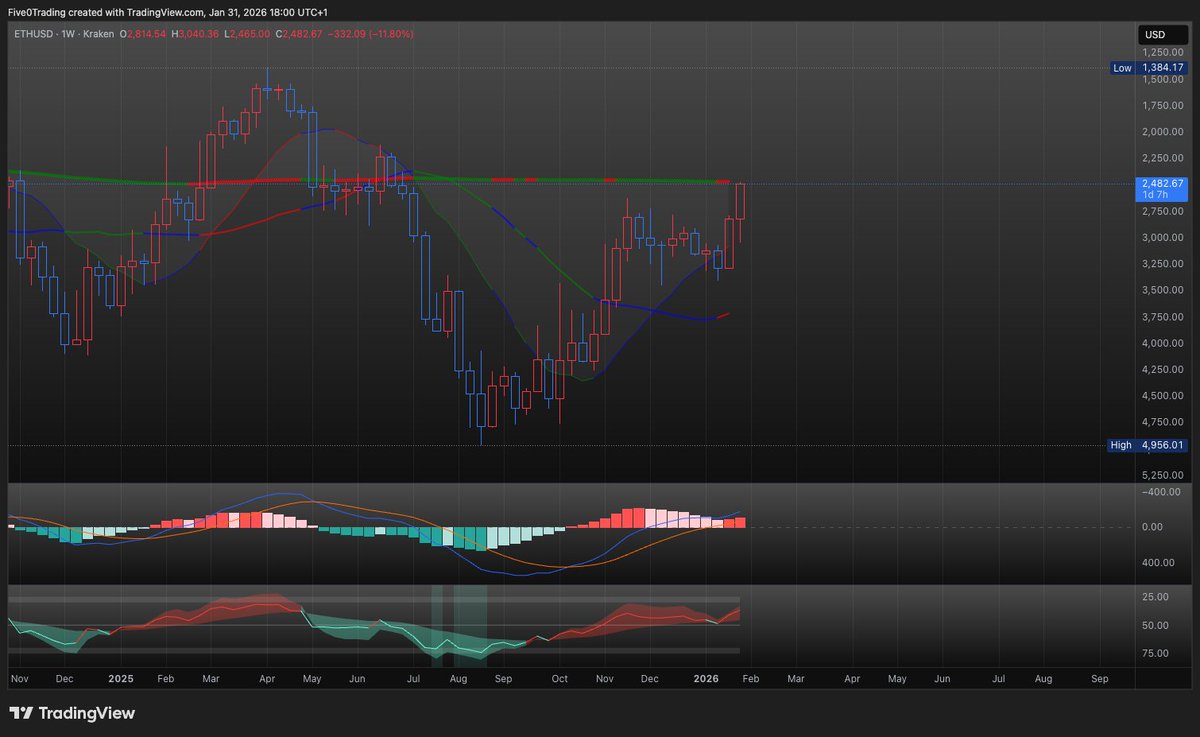Image resolution: width=1200 pixels, height=737 pixels.
Task: Click the −400.00 MACD axis label
Action: pos(1162,492)
